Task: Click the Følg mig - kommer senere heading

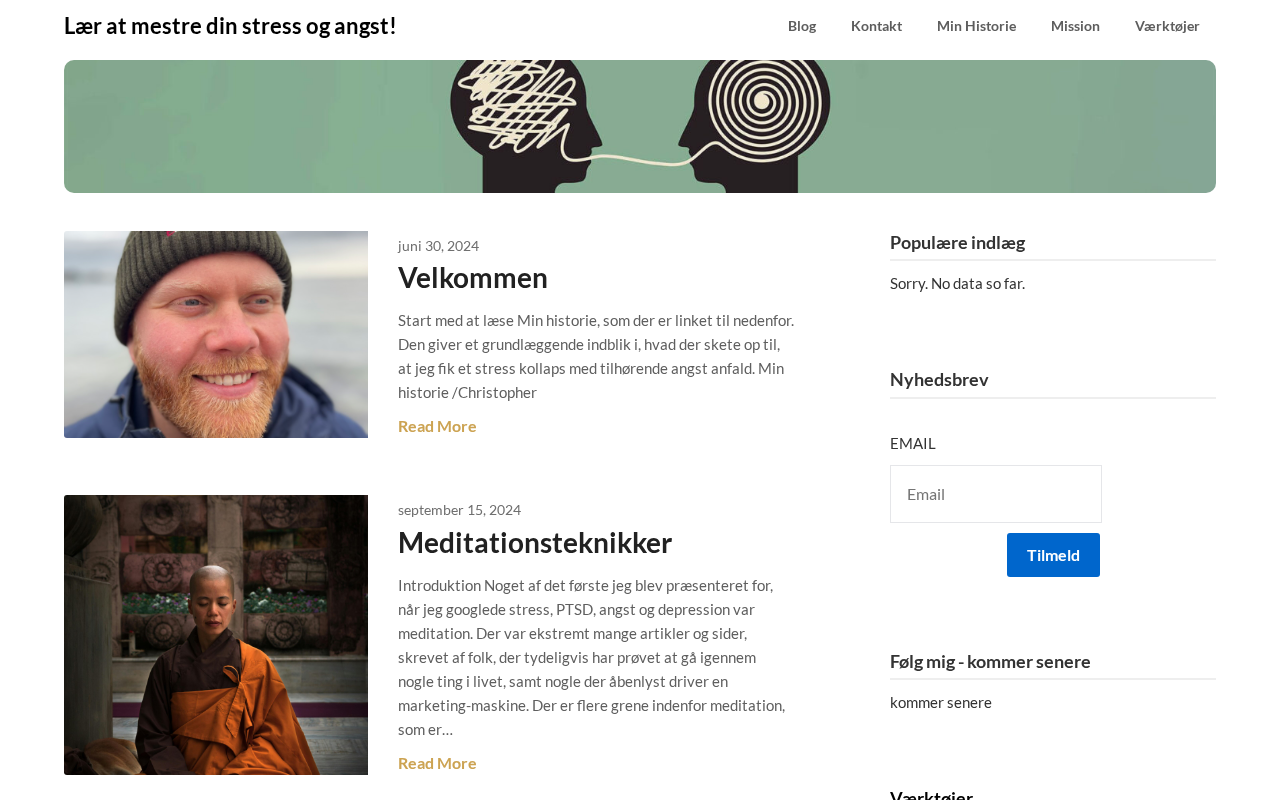Action: coord(990,661)
